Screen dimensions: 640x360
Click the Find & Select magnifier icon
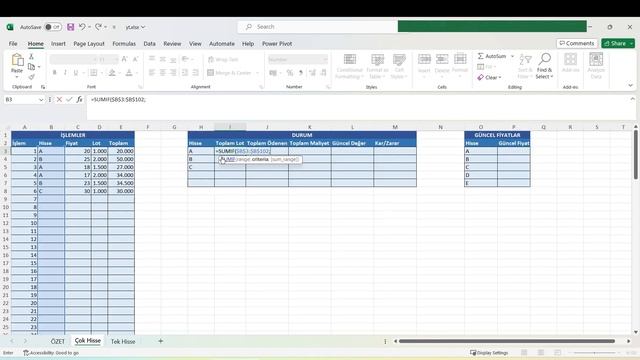544,59
